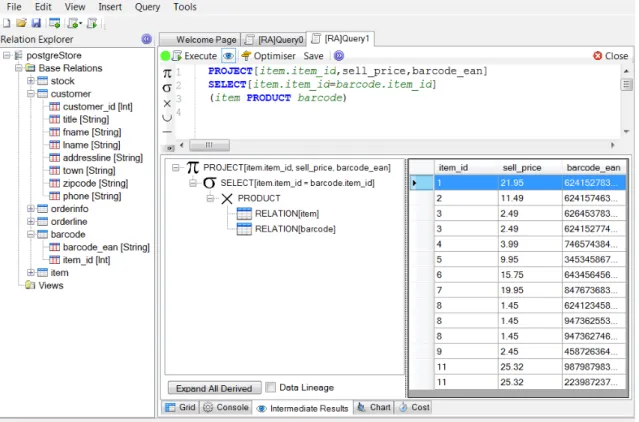Screen dimensions: 639x422
Task: Open the Chart tab
Action: pos(374,407)
